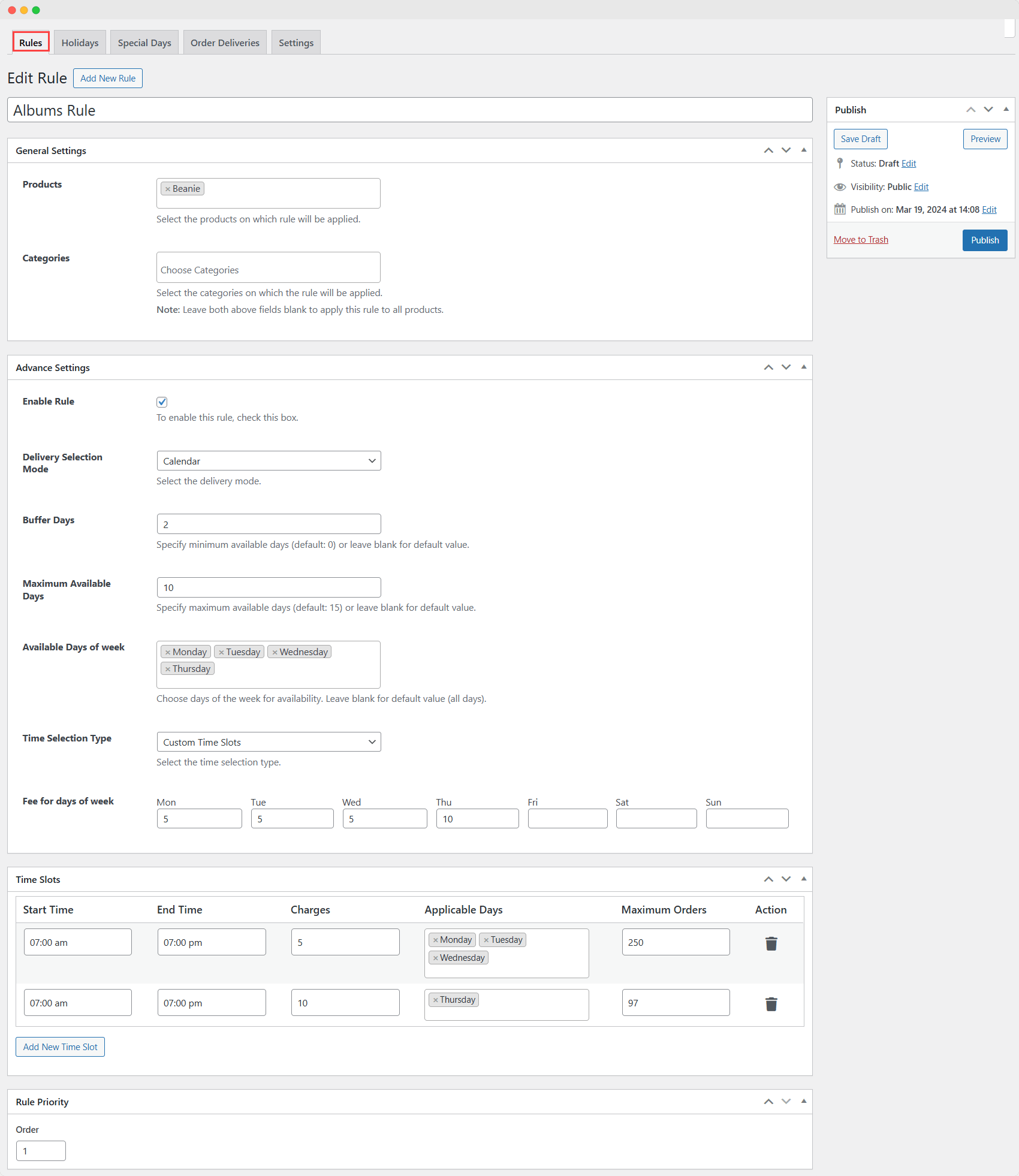Publish the Albums Rule
Viewport: 1019px width, 1176px height.
[x=985, y=240]
